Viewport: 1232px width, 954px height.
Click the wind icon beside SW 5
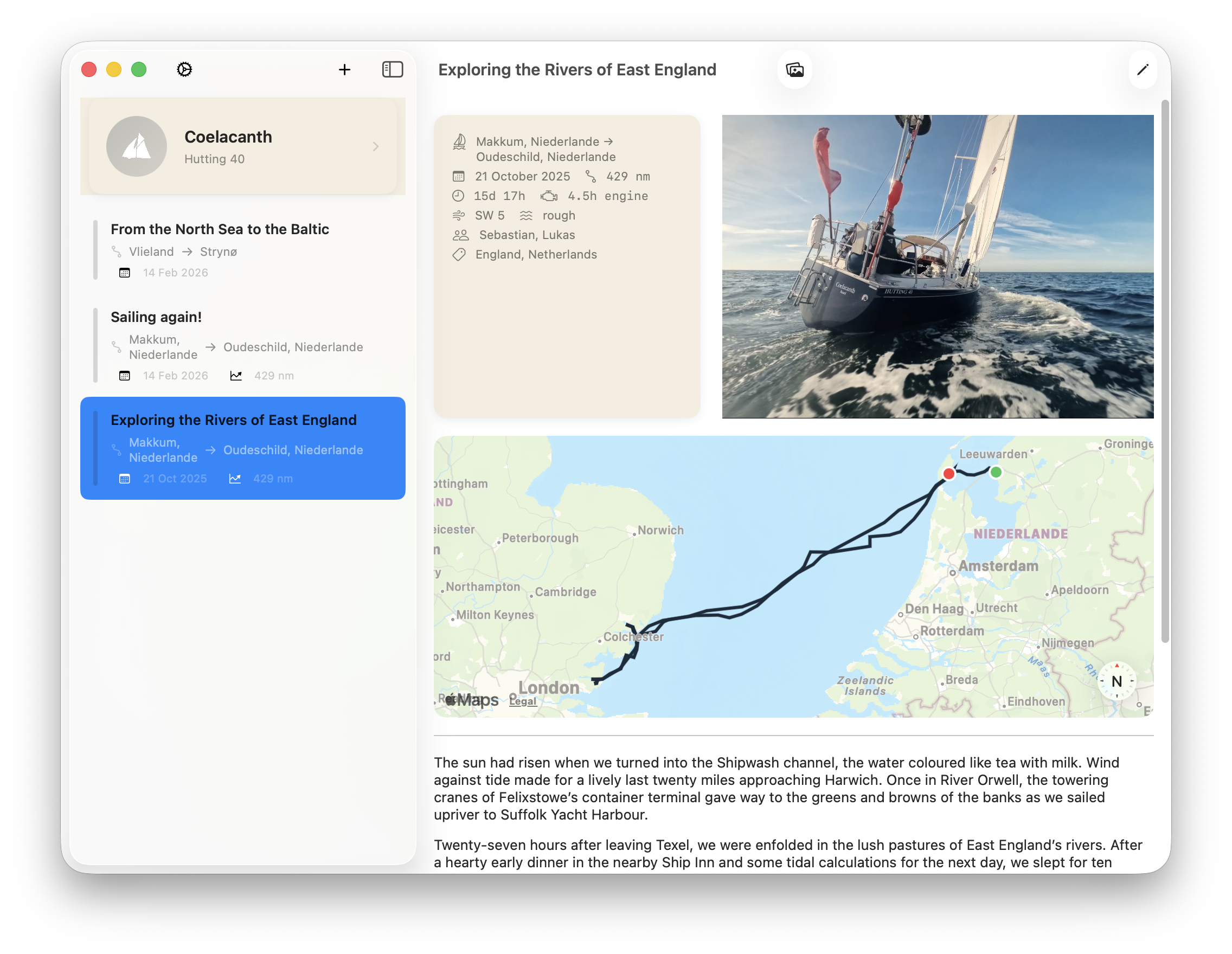[x=459, y=215]
